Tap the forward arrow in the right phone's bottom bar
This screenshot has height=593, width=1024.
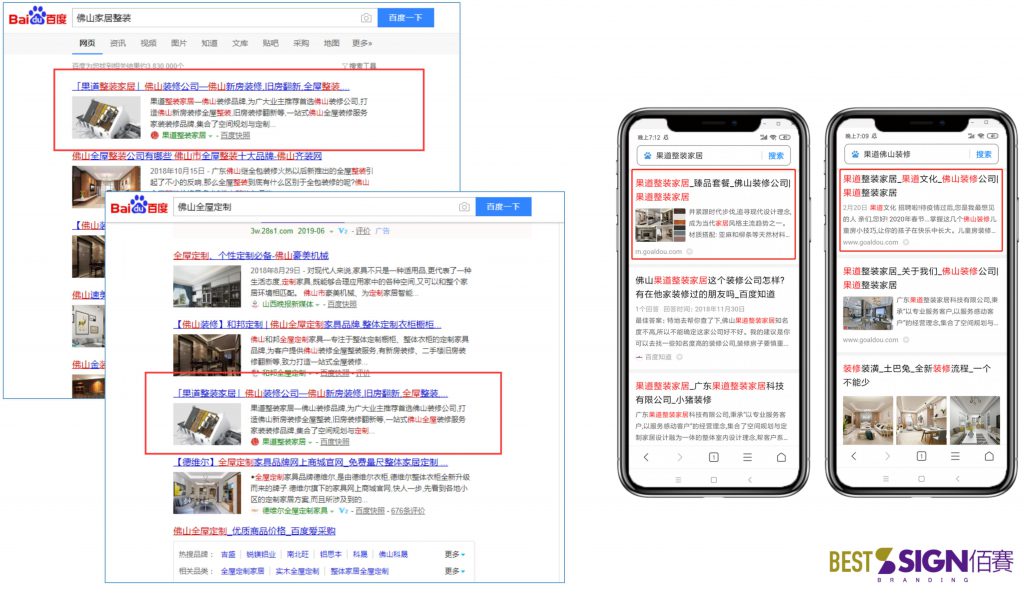(888, 456)
